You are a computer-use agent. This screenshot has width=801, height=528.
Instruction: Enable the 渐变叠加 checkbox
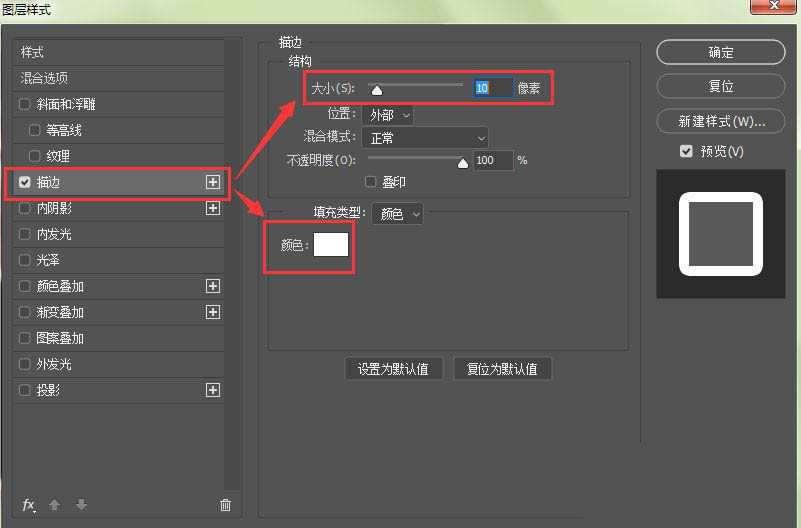tap(24, 312)
